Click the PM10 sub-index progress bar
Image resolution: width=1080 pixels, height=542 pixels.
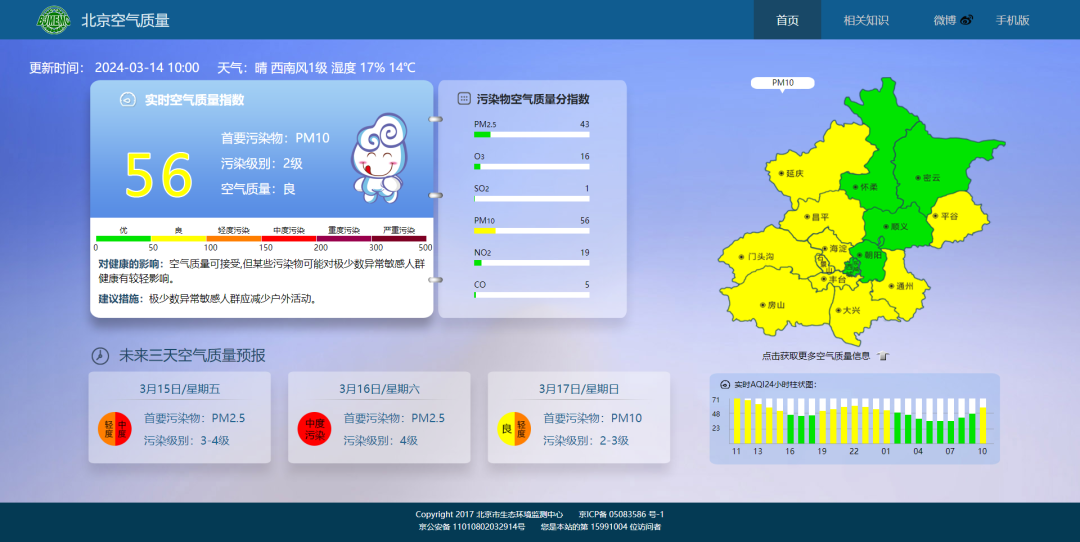coord(531,230)
